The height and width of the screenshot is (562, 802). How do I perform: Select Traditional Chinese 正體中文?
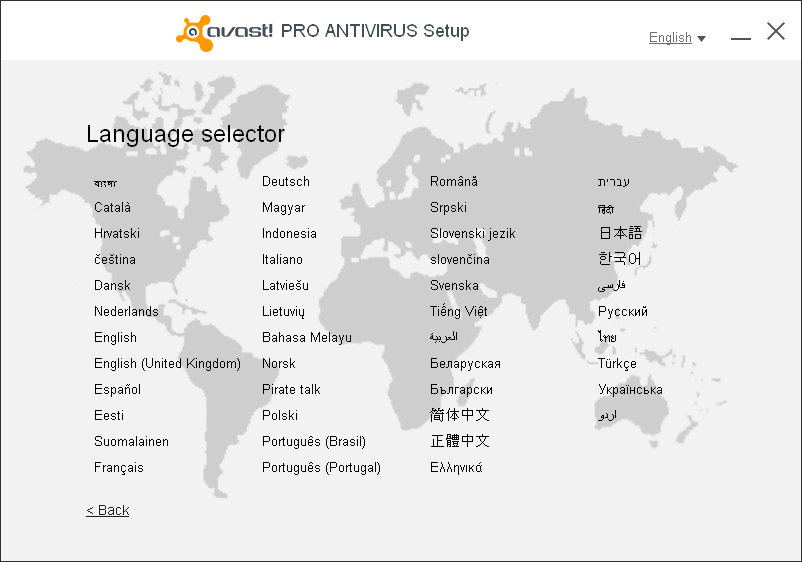click(x=460, y=441)
